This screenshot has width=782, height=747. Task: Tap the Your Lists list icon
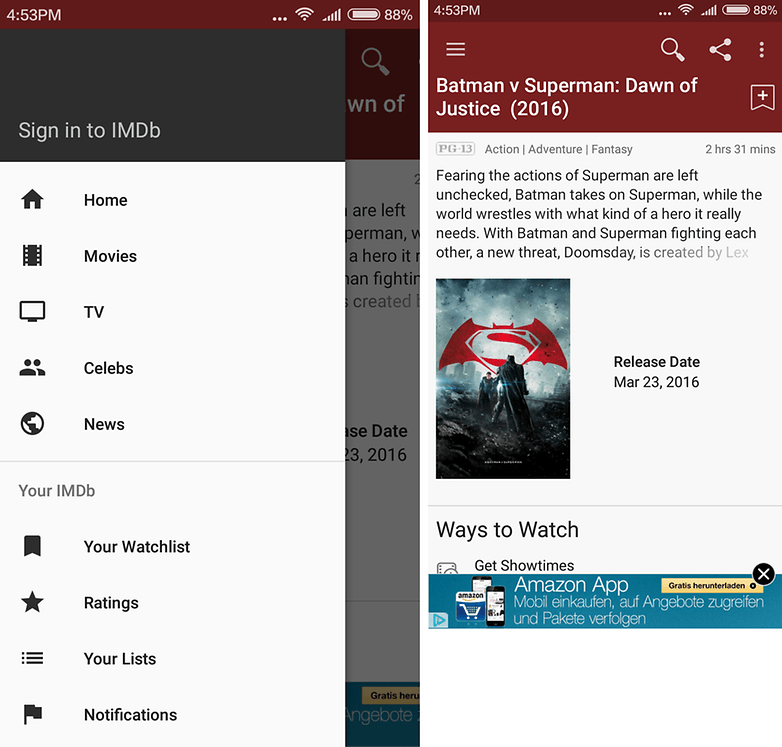[32, 658]
